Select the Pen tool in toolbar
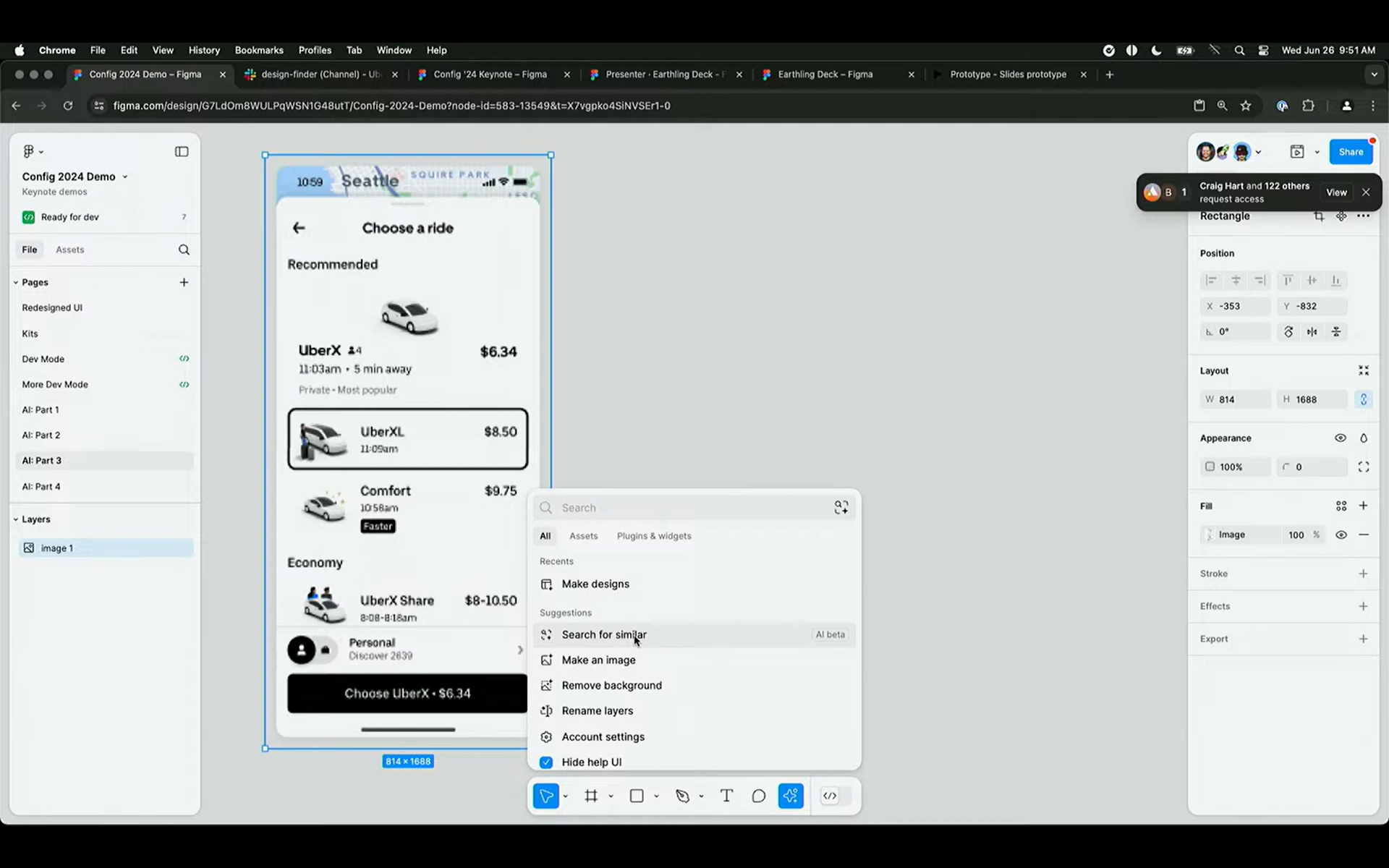Screen dimensions: 1389x868 pos(682,796)
